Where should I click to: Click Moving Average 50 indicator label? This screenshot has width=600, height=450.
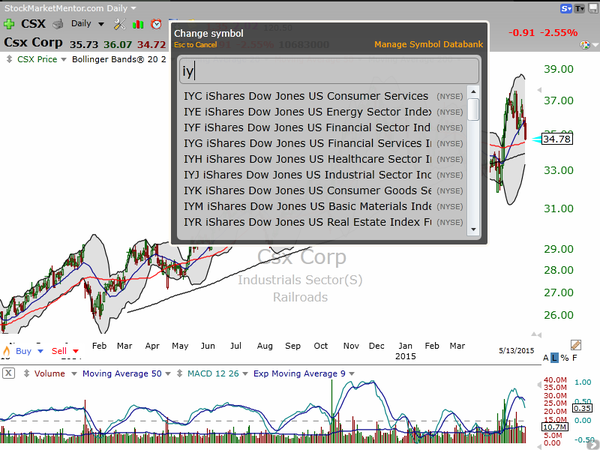(x=122, y=373)
